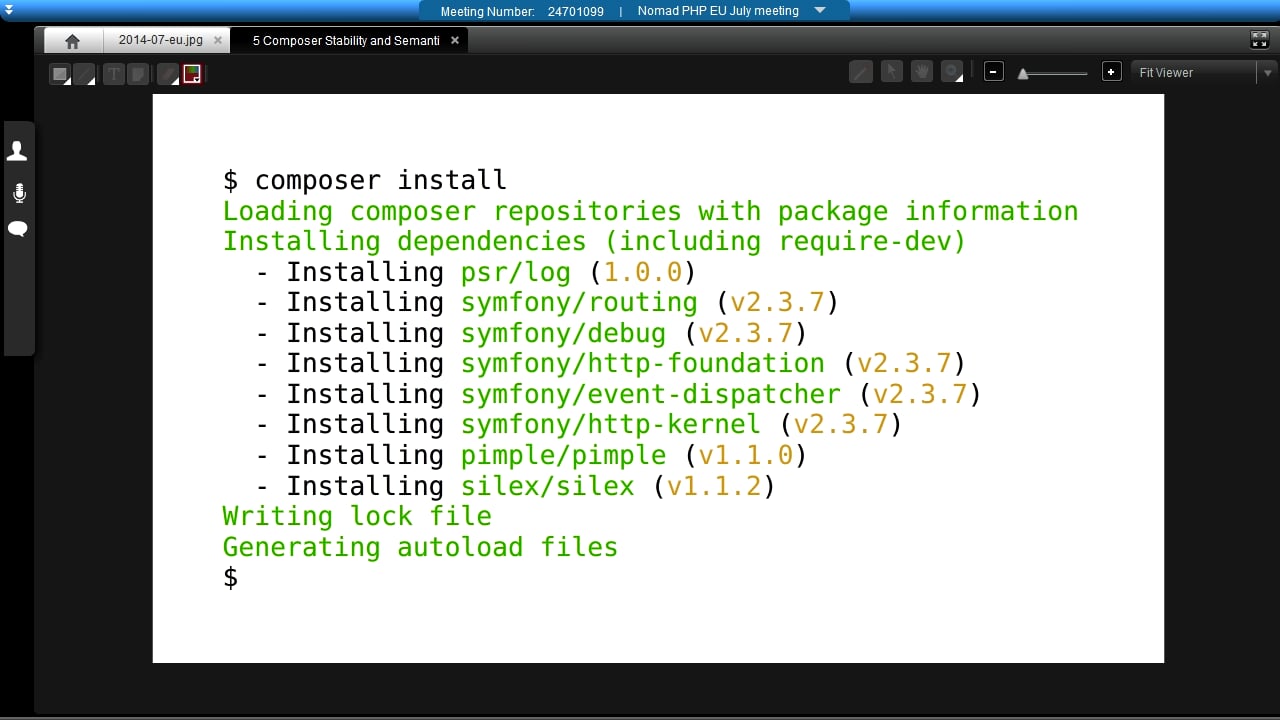Close the 5 Composer Stability tab
Image resolution: width=1280 pixels, height=720 pixels.
455,41
